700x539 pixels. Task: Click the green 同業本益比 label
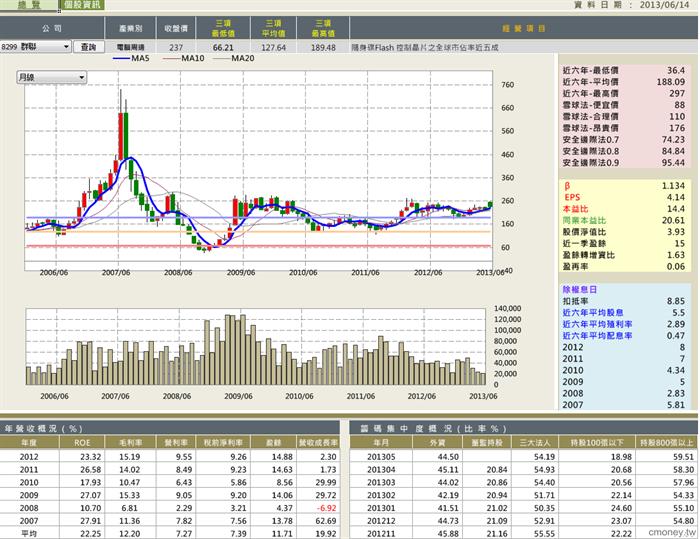584,221
